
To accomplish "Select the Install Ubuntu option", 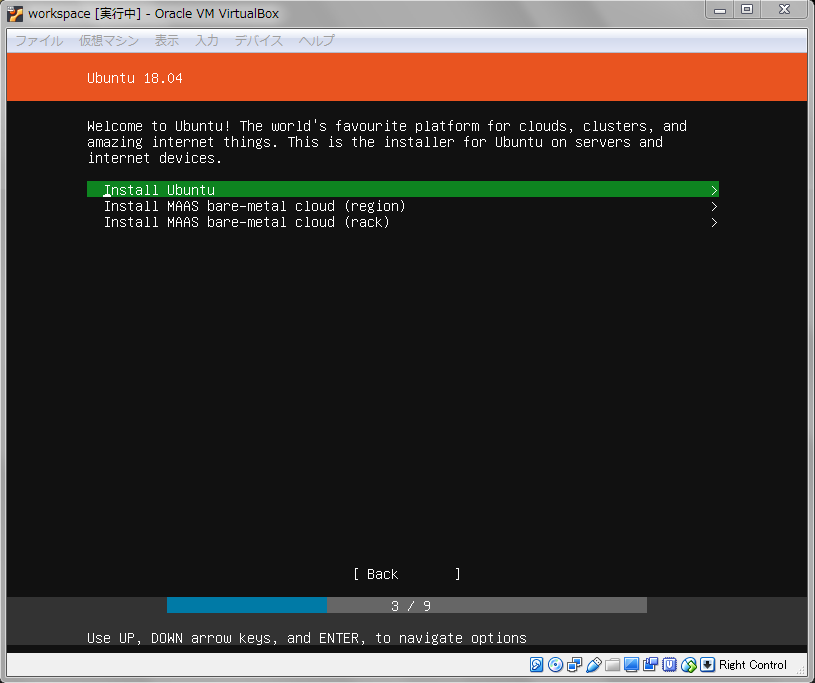I will pos(403,190).
